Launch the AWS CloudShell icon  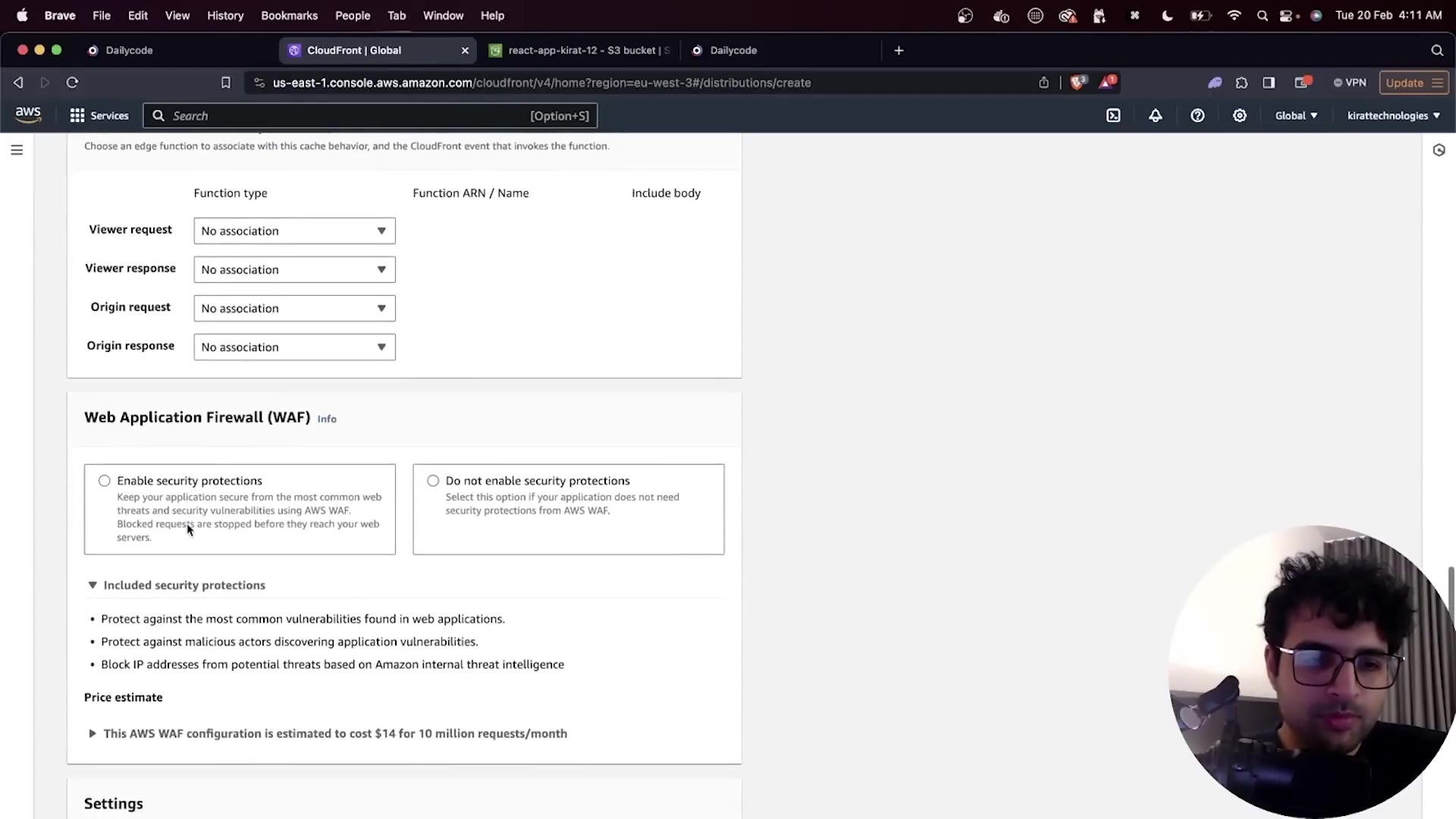tap(1113, 115)
